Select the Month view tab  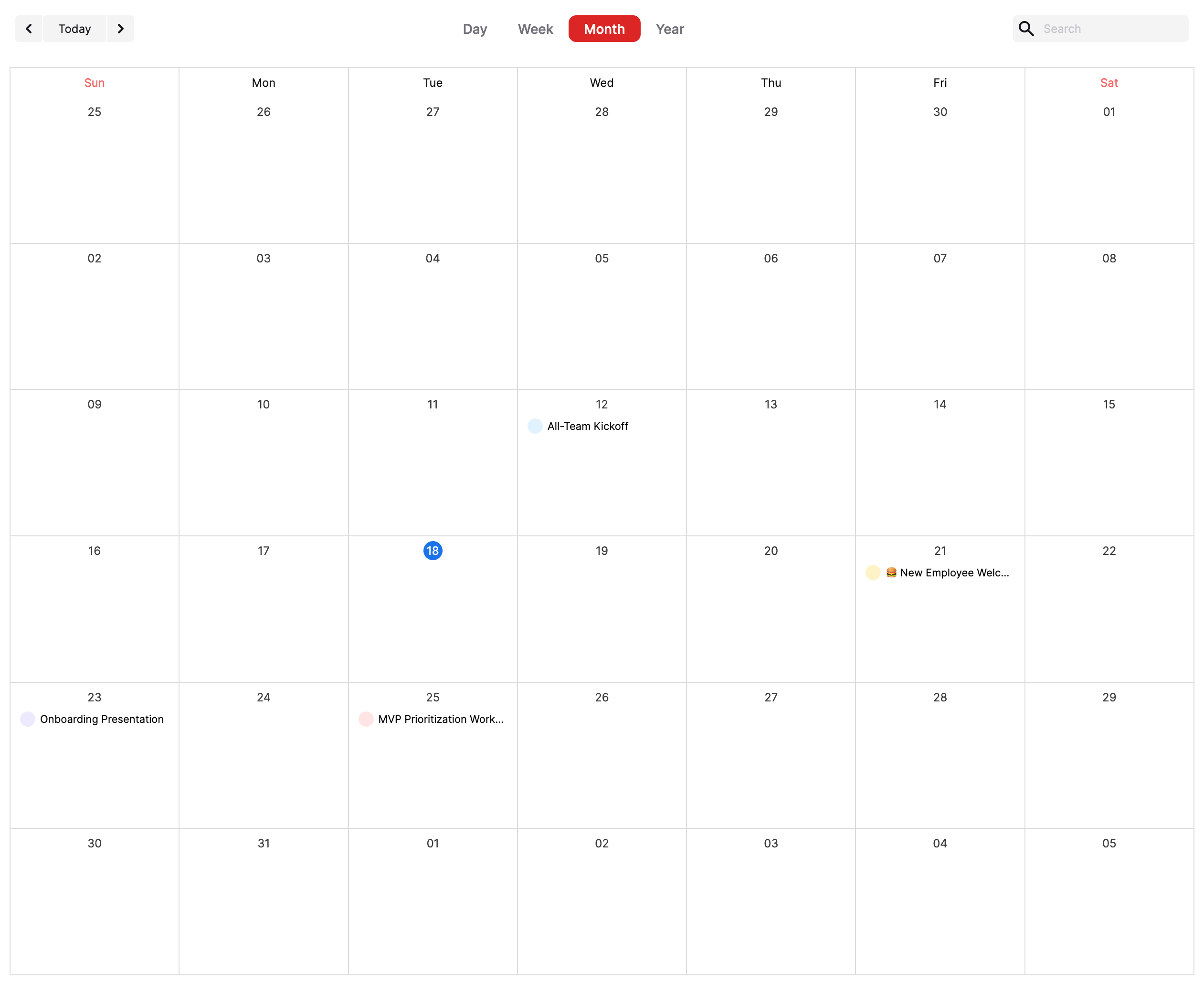point(604,29)
